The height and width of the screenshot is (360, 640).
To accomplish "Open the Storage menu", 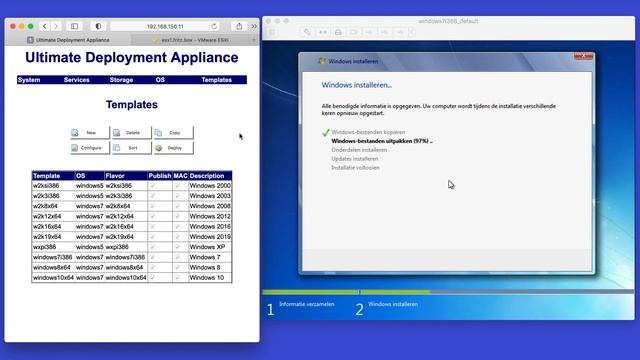I will tap(121, 80).
